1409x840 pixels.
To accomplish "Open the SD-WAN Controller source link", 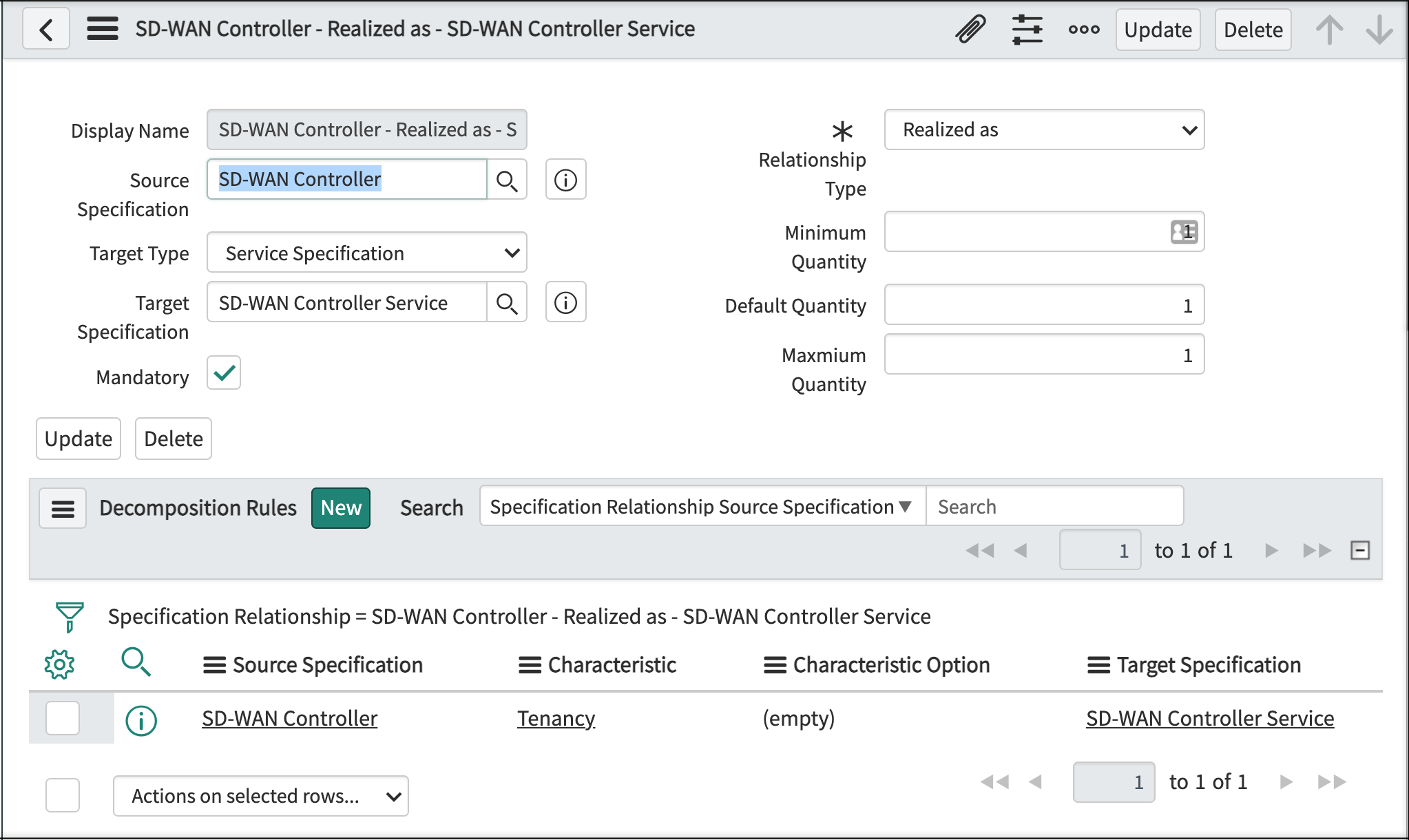I will (x=289, y=718).
